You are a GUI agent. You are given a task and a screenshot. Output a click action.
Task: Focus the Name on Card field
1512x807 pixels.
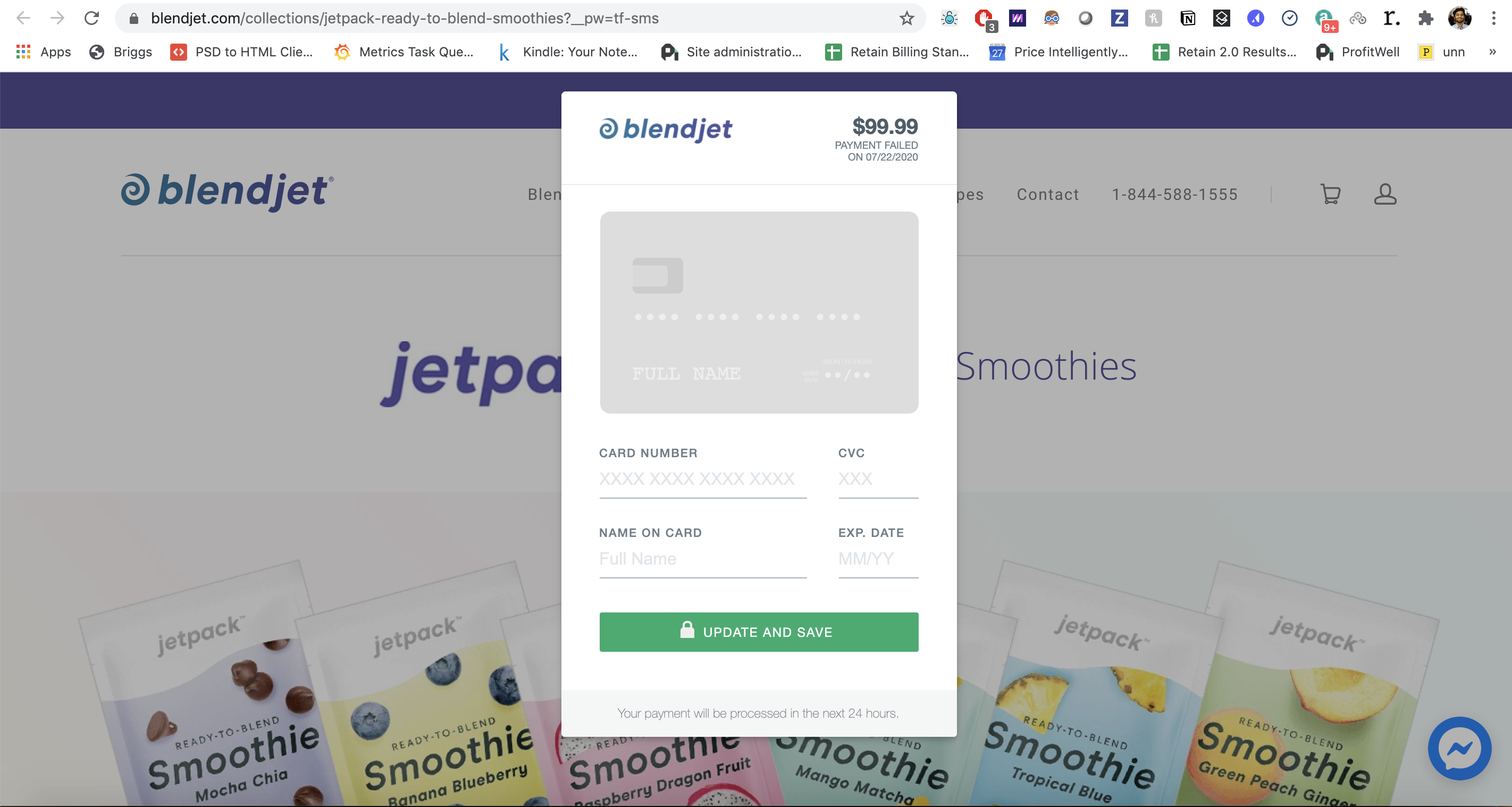click(703, 559)
